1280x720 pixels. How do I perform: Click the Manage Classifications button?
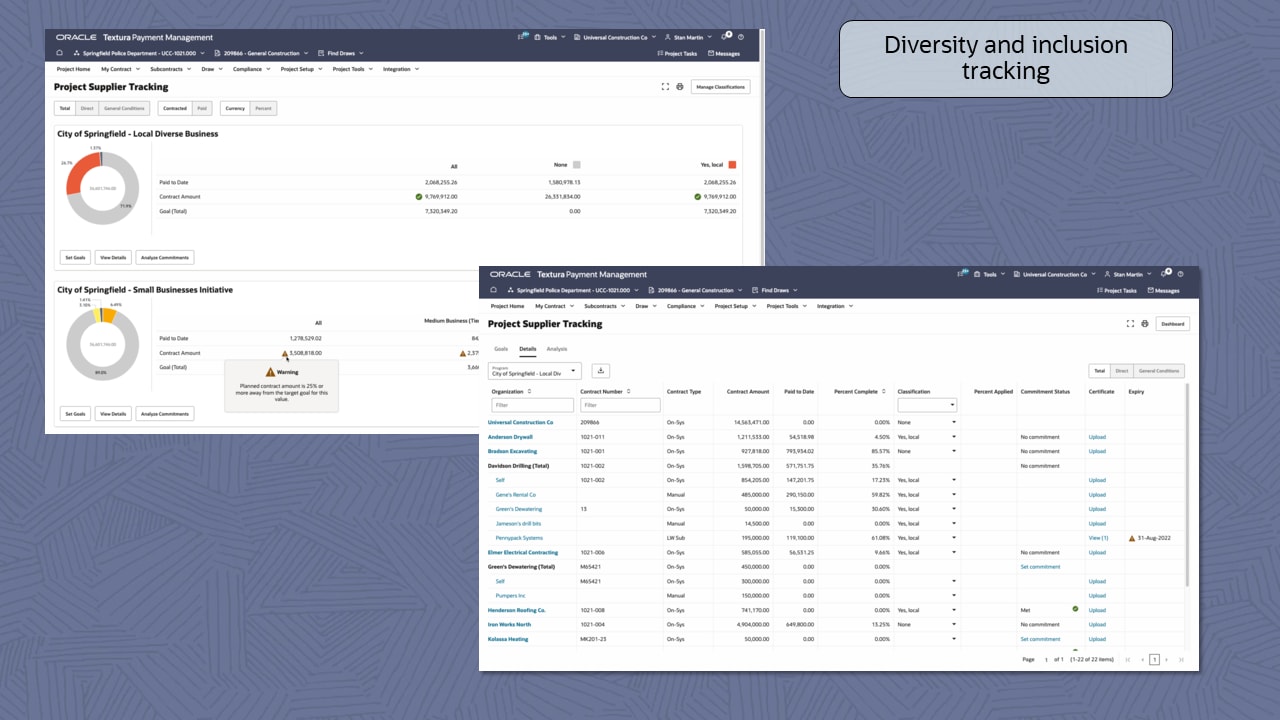[x=720, y=87]
